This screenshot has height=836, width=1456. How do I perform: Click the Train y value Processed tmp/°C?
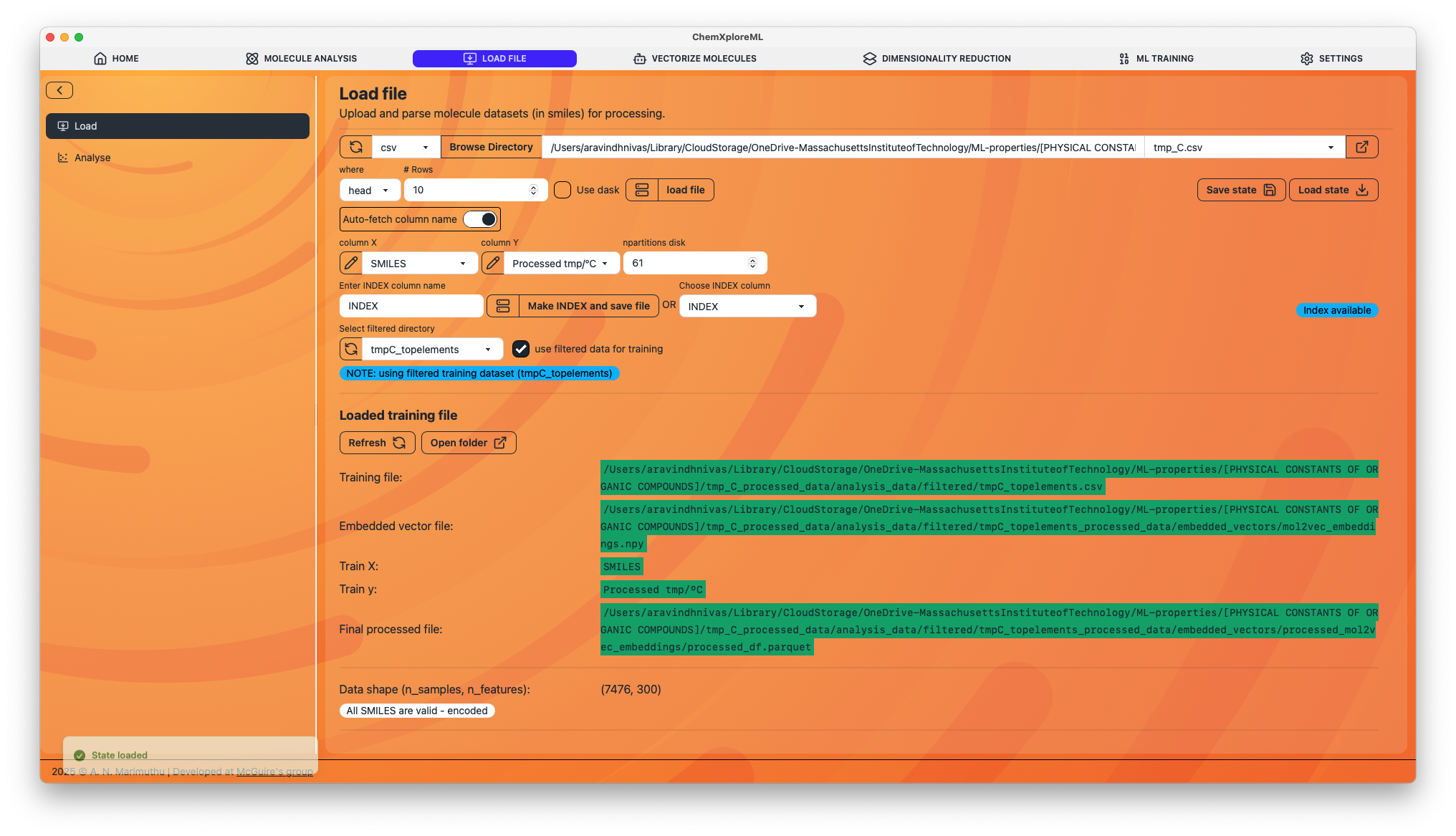(x=653, y=590)
